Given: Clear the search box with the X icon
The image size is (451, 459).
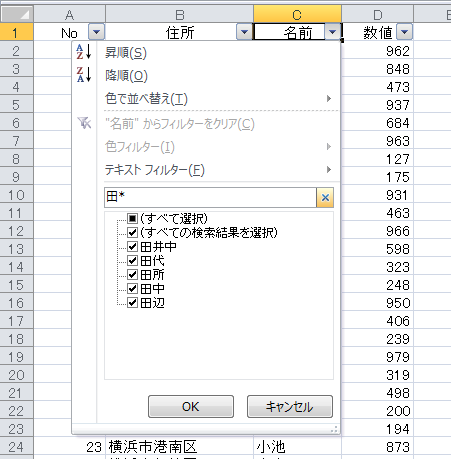Looking at the screenshot, I should 325,197.
